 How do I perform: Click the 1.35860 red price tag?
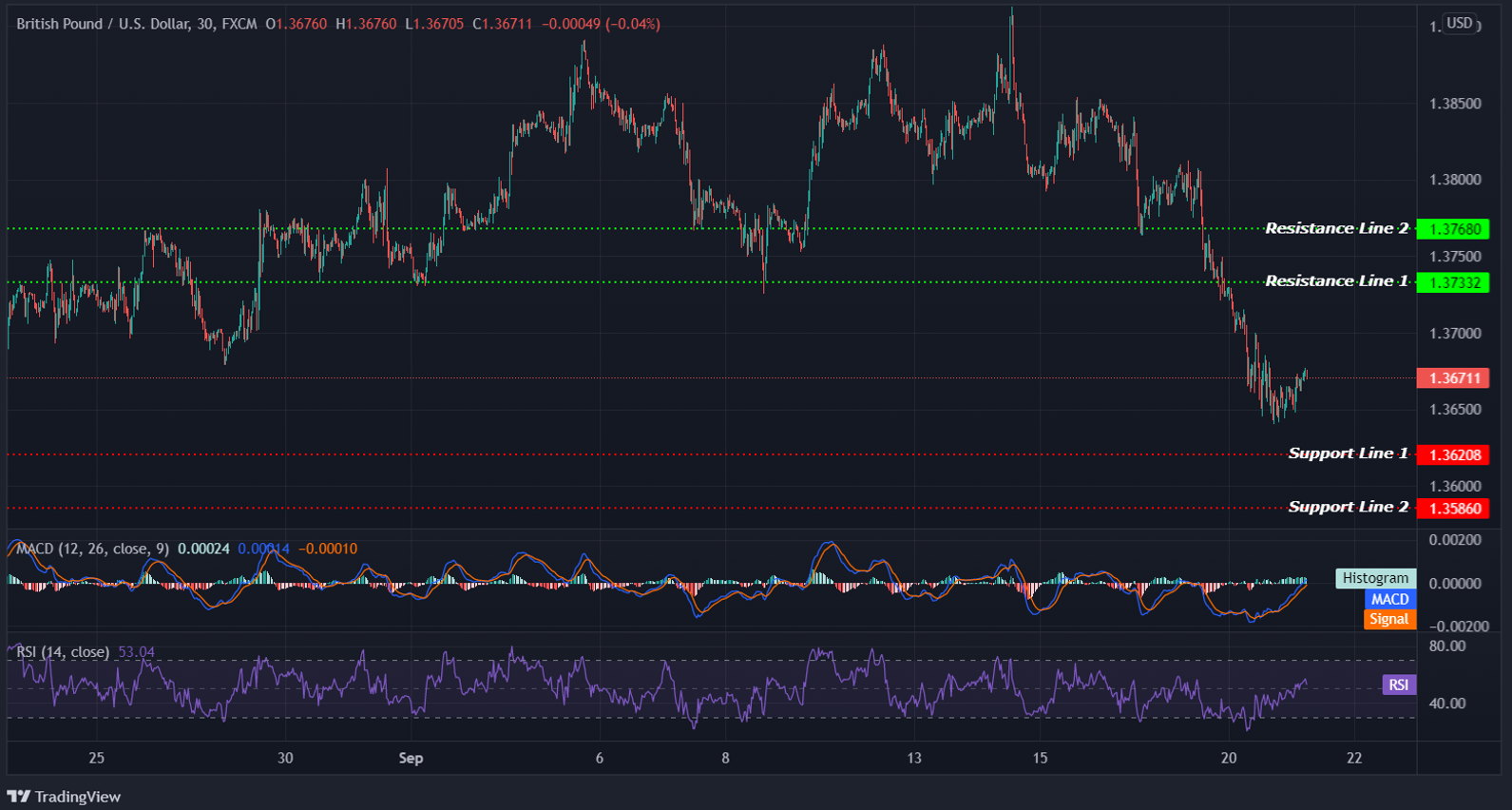pos(1452,509)
